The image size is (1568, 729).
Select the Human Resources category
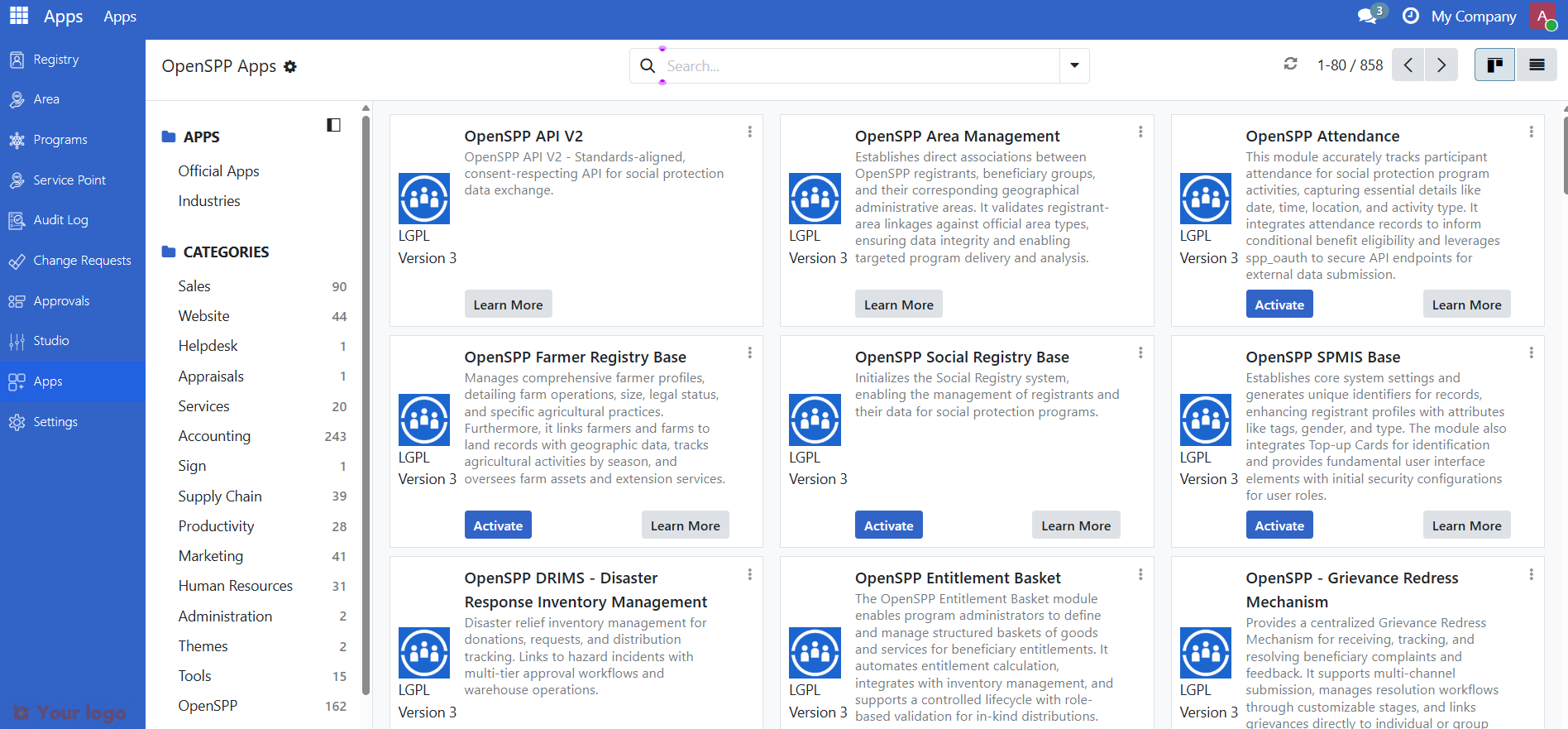coord(261,586)
